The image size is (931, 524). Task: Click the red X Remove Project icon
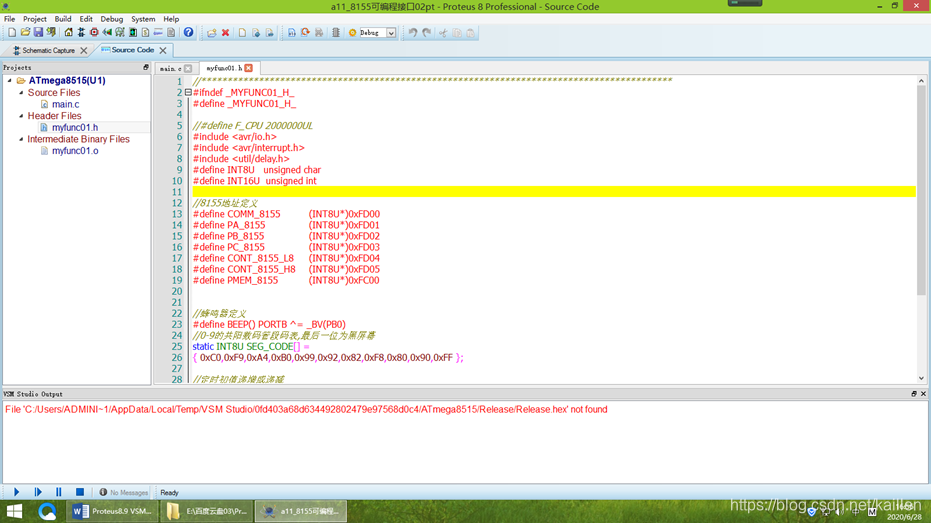pyautogui.click(x=226, y=33)
